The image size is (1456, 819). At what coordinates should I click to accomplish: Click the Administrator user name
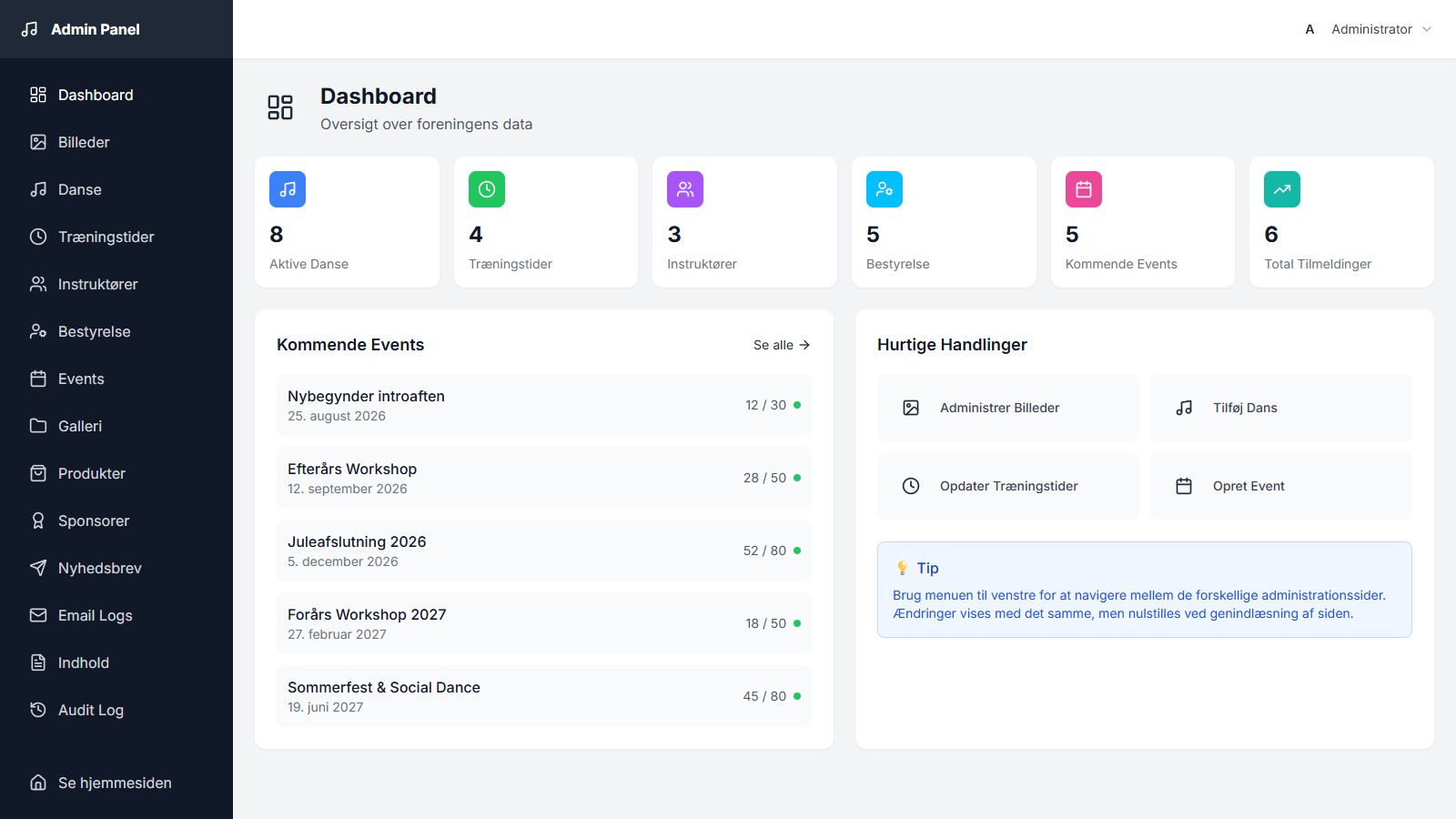coord(1371,29)
